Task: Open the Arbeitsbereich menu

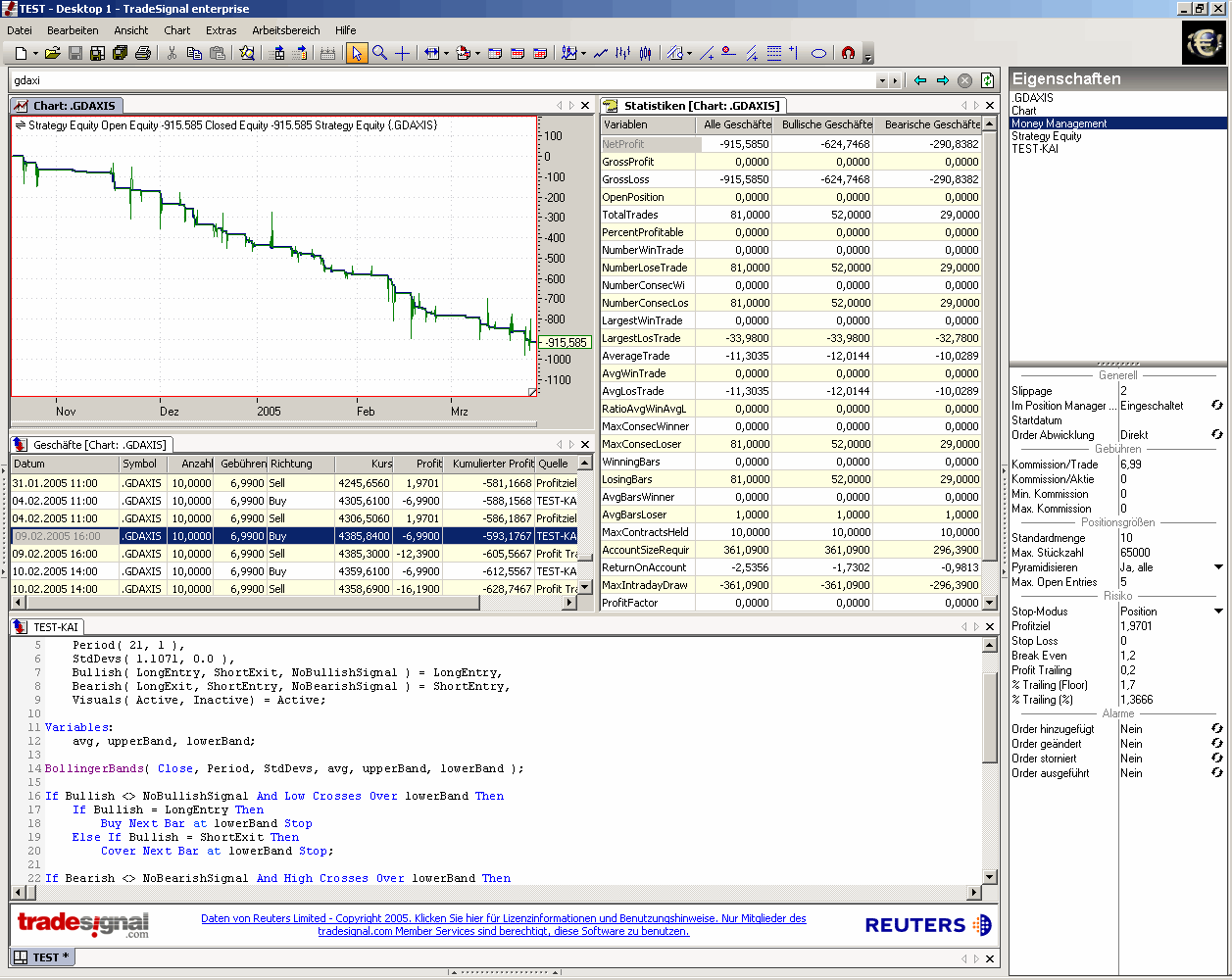Action: [x=286, y=30]
